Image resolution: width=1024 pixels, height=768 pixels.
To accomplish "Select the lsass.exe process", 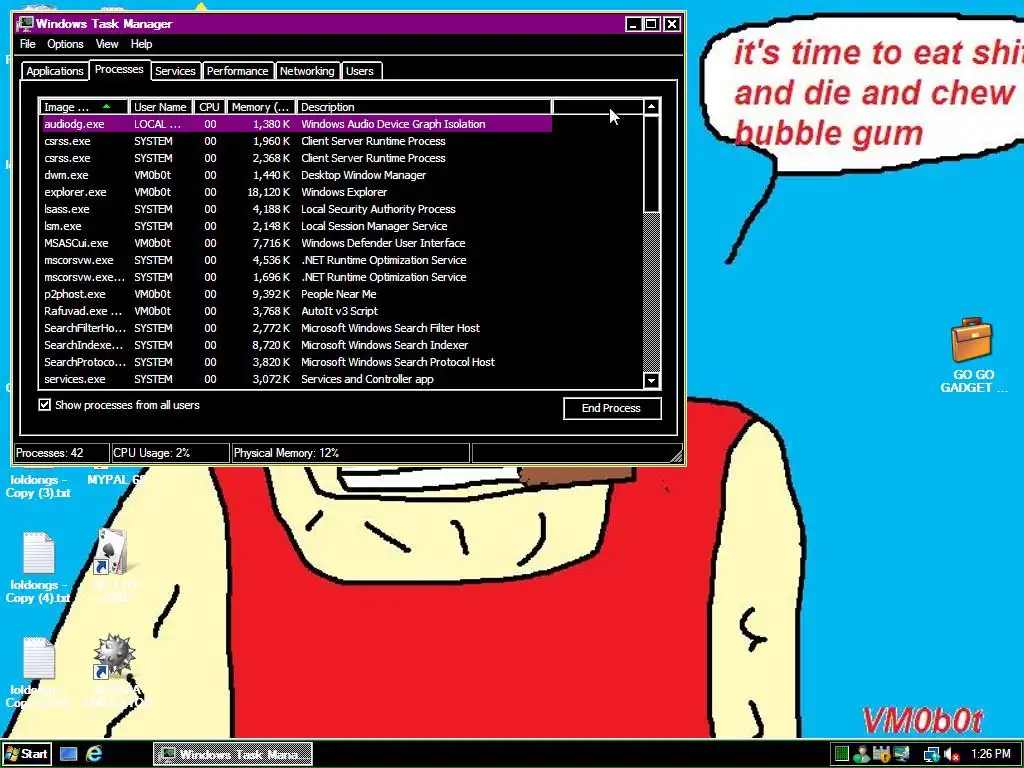I will point(296,209).
